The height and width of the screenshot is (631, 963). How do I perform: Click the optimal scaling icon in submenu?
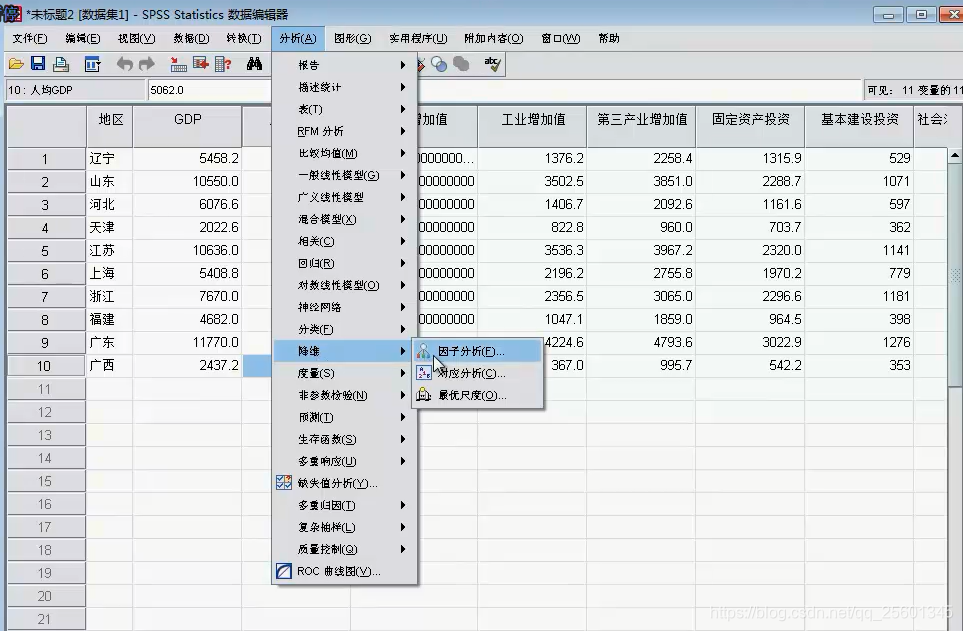(x=424, y=395)
